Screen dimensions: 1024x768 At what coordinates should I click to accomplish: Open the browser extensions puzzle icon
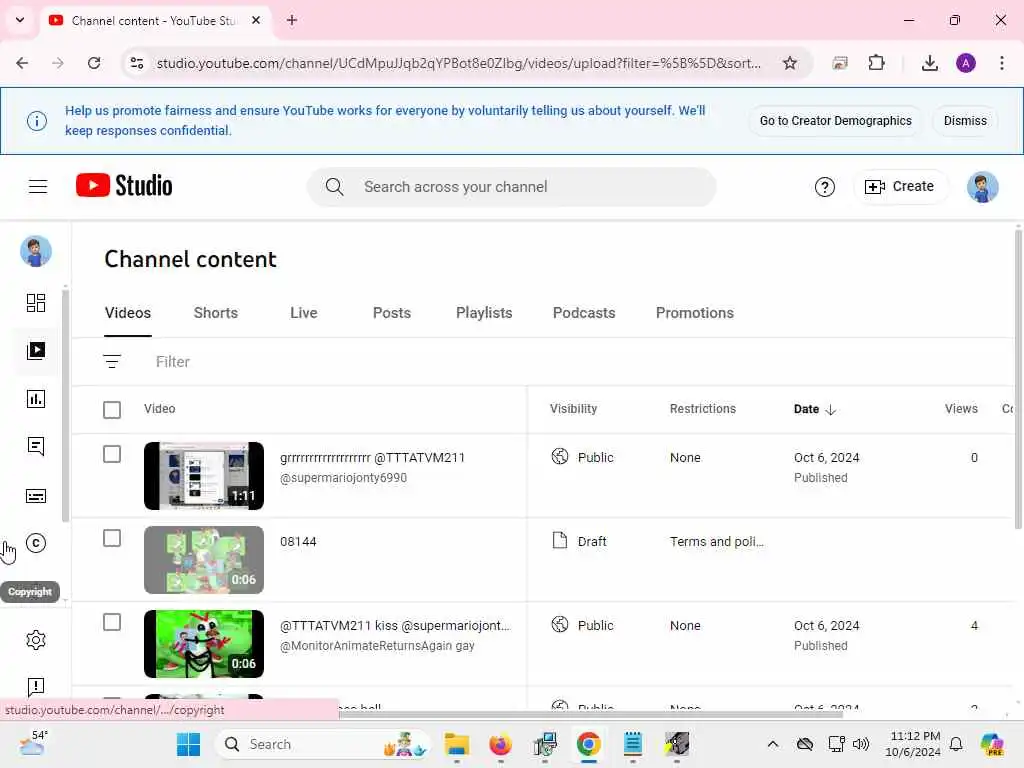click(876, 63)
